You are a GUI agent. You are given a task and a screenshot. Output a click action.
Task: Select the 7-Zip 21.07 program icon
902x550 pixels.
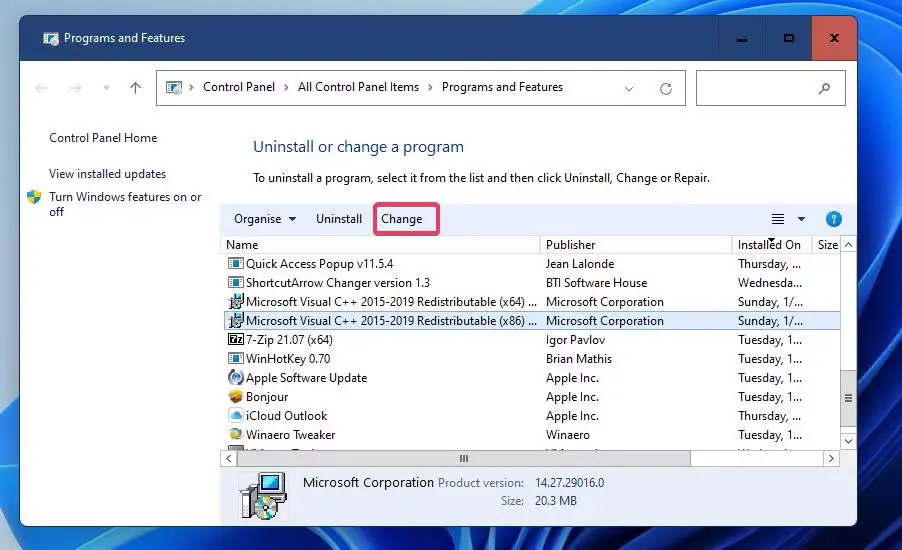(x=235, y=340)
